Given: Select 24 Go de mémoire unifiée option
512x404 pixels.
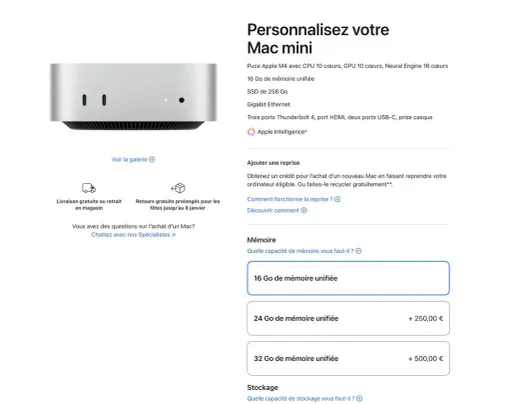Looking at the screenshot, I should [x=348, y=318].
